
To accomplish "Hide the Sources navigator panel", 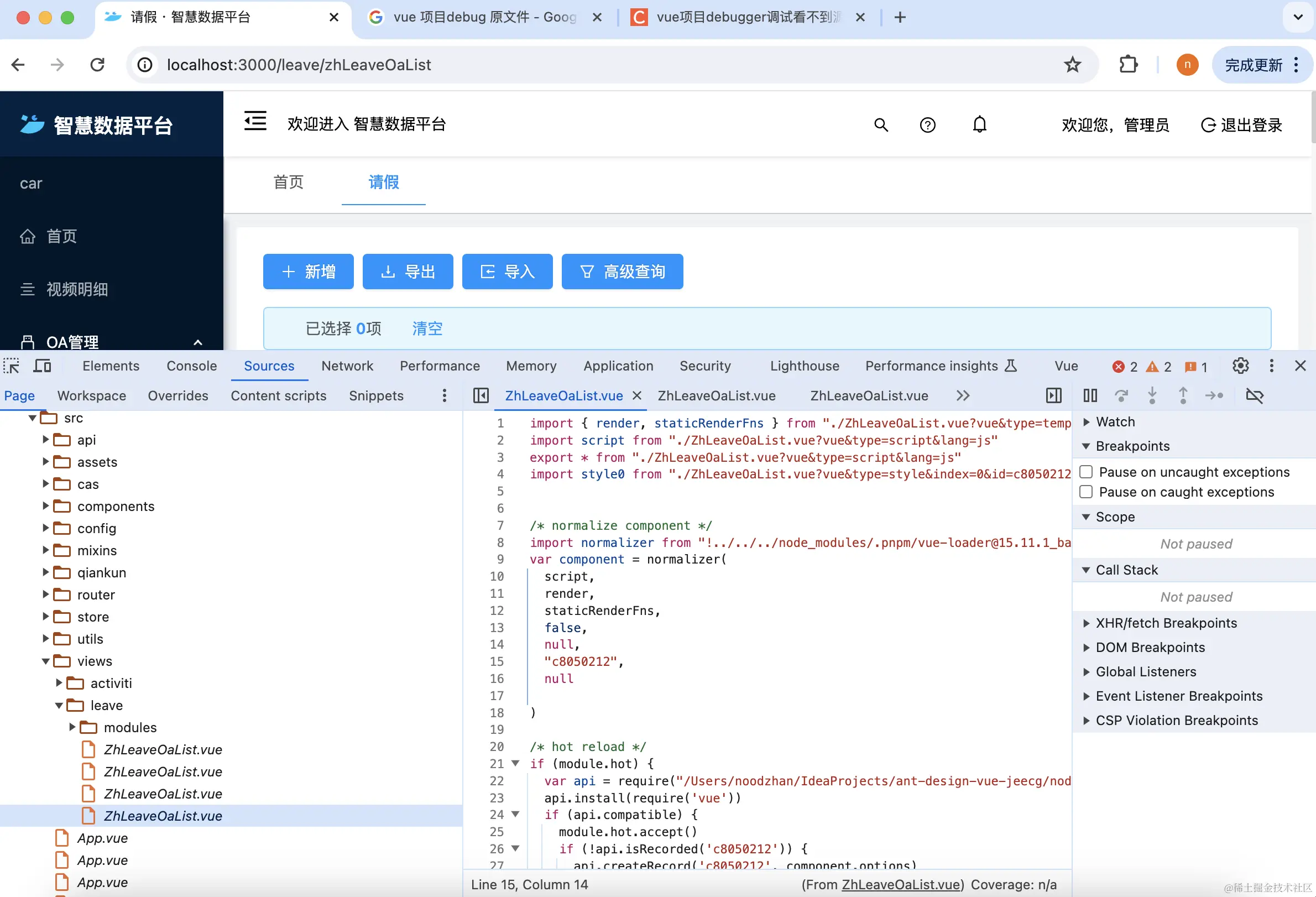I will (481, 395).
